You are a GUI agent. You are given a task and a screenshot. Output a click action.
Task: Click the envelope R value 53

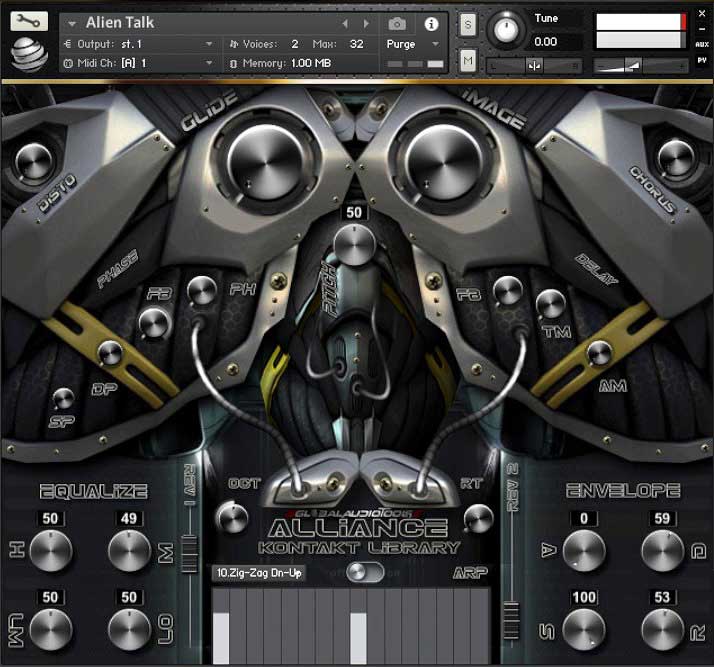pyautogui.click(x=662, y=597)
